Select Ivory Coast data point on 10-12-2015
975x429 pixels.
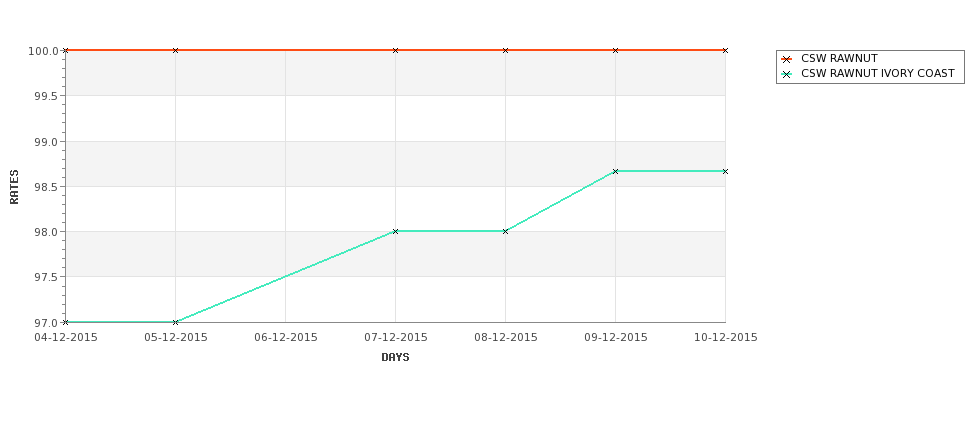click(x=726, y=171)
